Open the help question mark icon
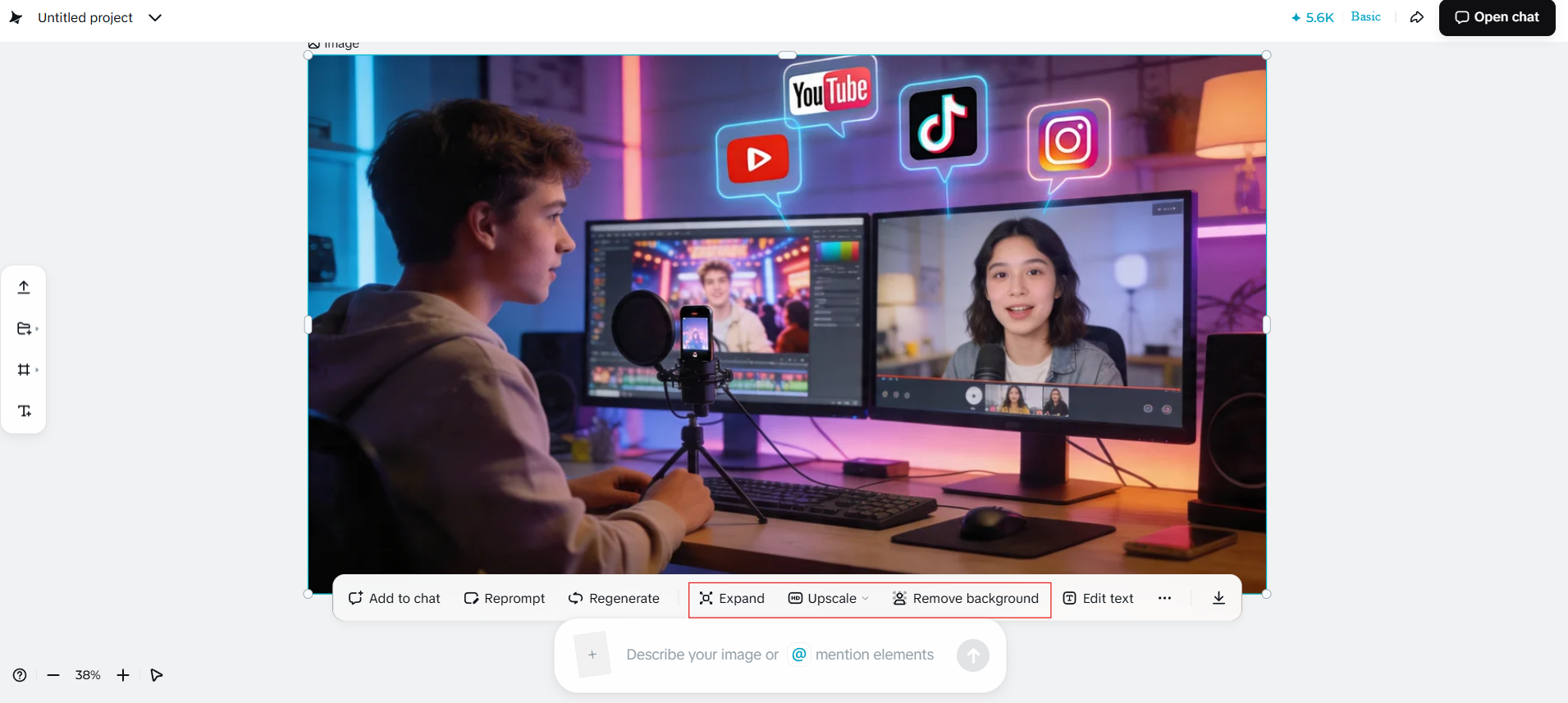Screen dimensions: 1568x703 pos(20,675)
